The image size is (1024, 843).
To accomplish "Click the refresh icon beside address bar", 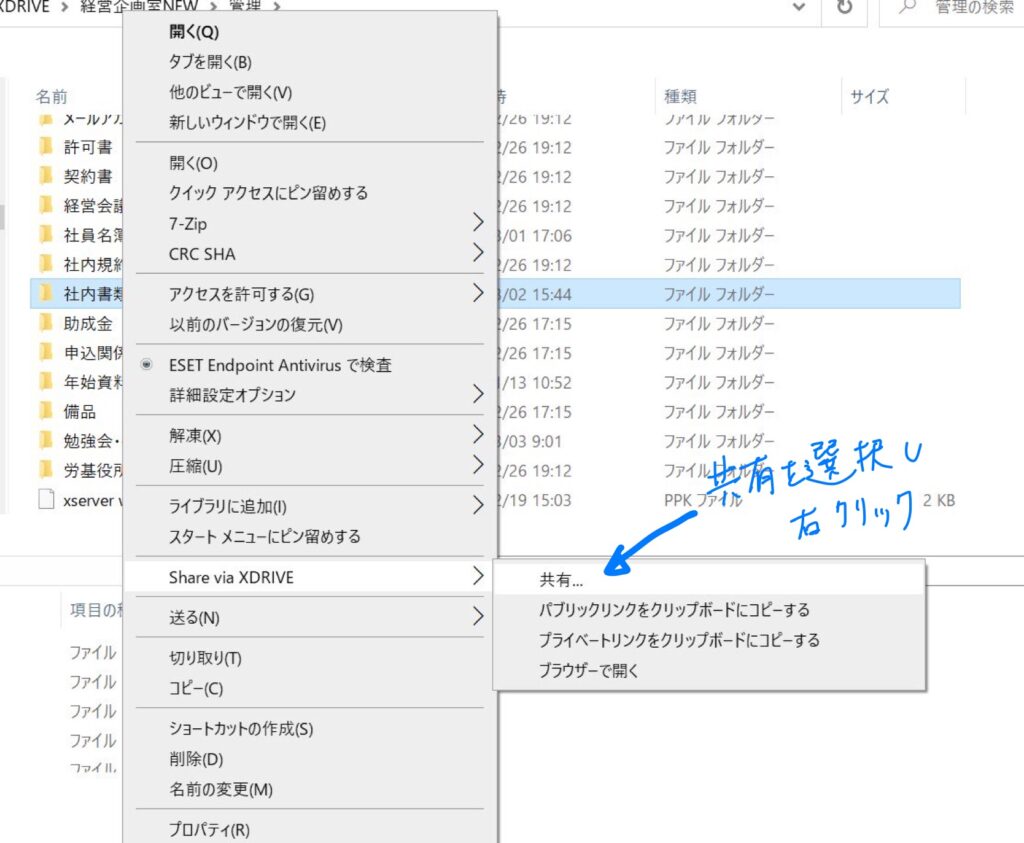I will pos(845,8).
